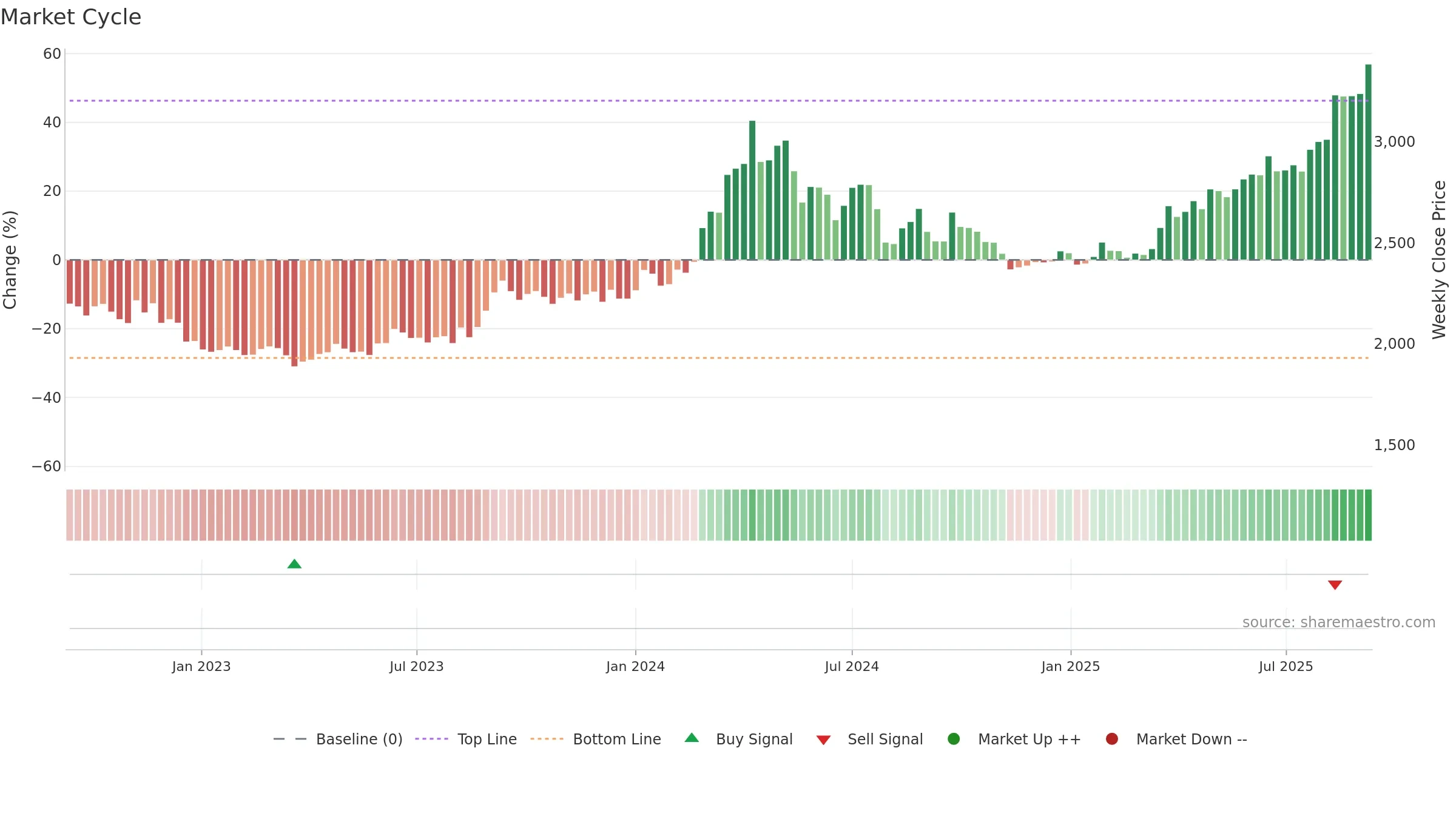The image size is (1456, 819).
Task: Click the source: sharemaestro.com text
Action: pyautogui.click(x=1339, y=622)
